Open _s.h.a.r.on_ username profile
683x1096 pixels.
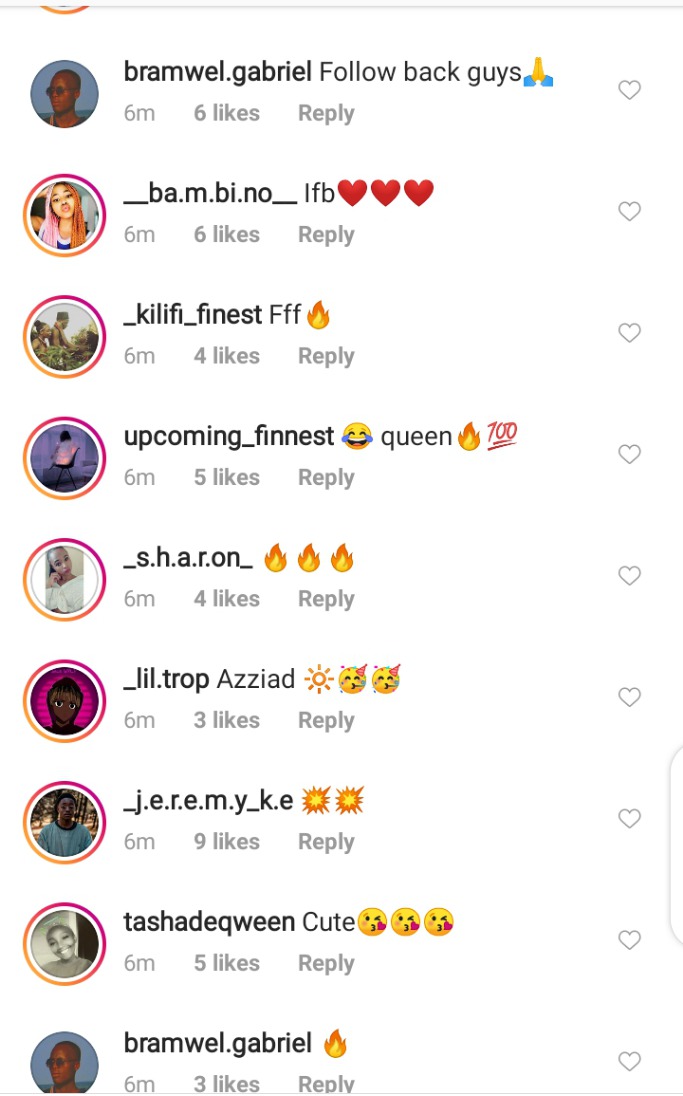coord(188,558)
